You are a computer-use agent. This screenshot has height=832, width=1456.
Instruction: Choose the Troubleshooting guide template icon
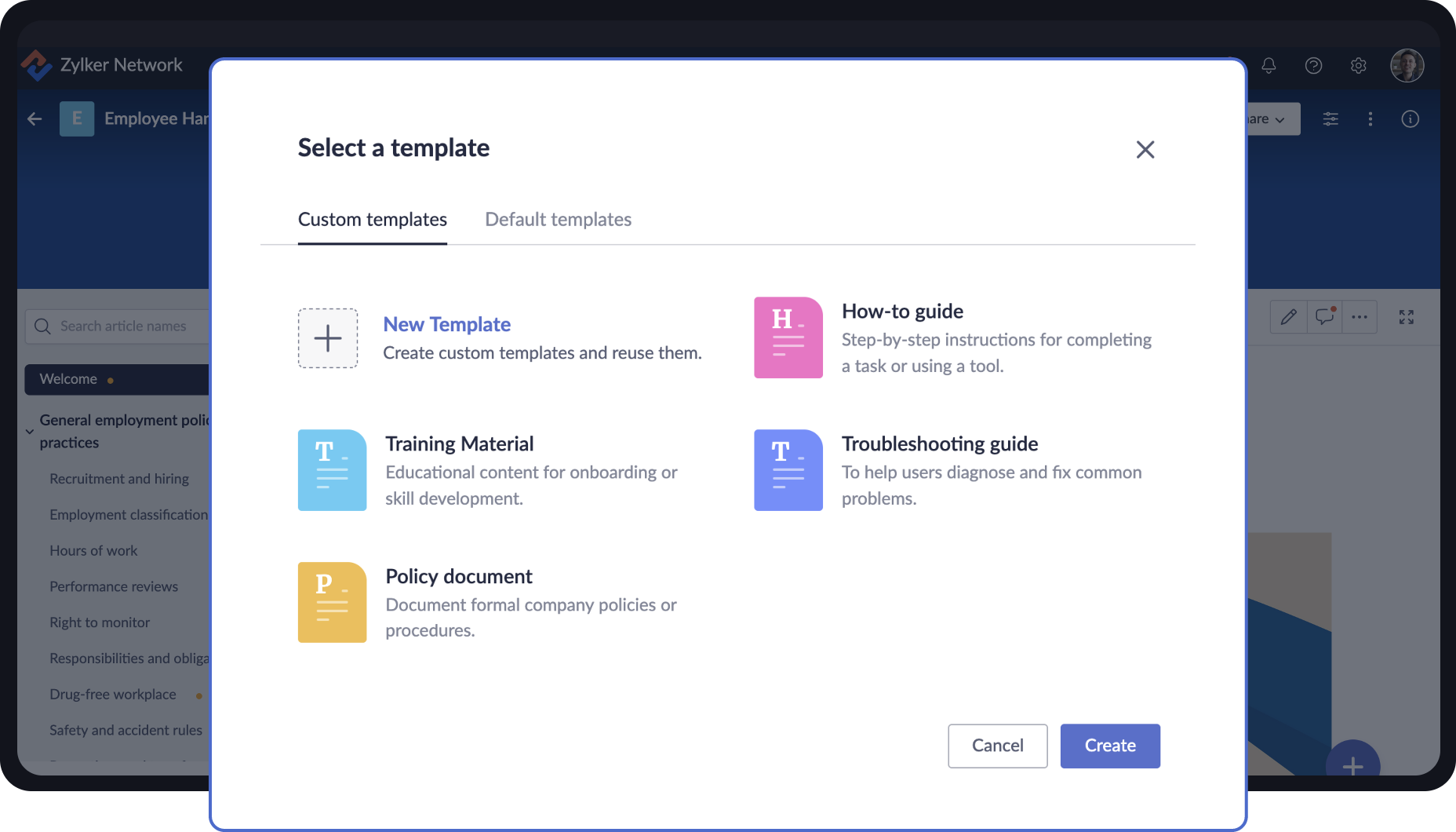click(x=788, y=470)
